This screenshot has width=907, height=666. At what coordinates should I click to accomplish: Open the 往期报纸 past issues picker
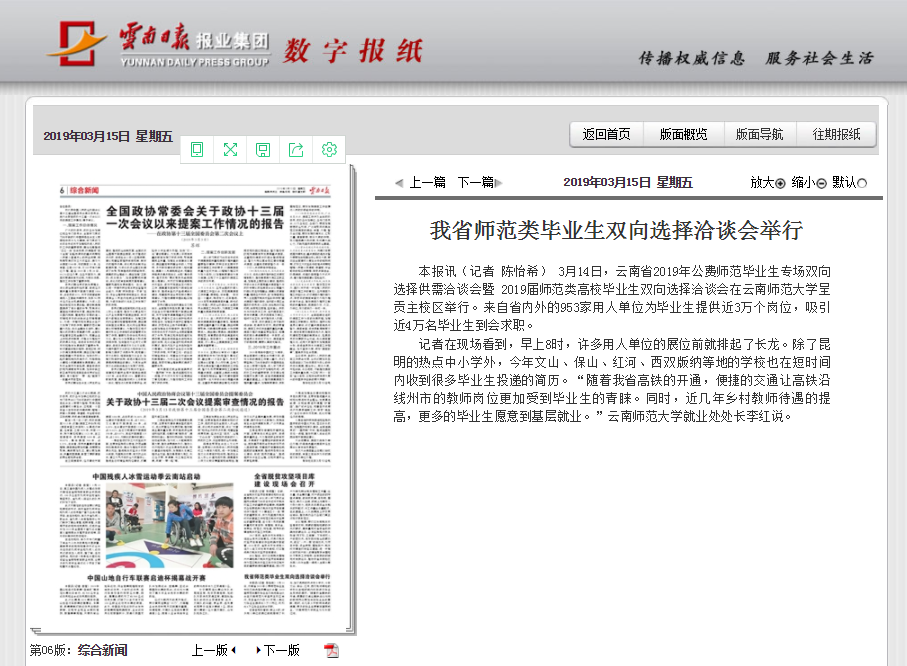(x=836, y=135)
